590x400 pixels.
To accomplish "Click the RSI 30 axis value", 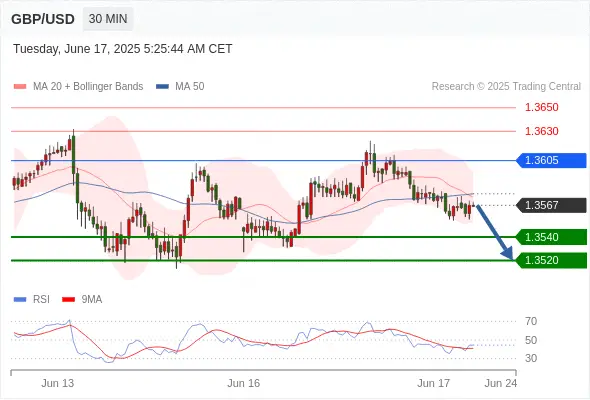I will 531,358.
